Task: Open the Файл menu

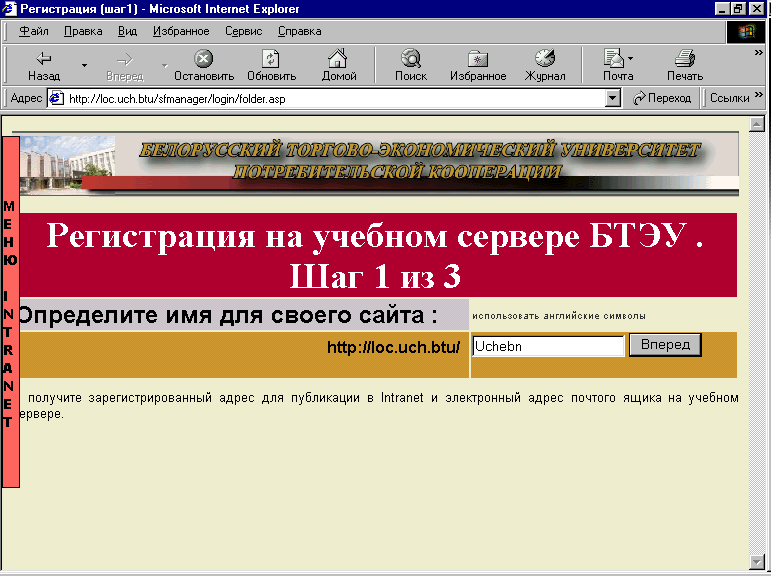Action: coord(33,31)
